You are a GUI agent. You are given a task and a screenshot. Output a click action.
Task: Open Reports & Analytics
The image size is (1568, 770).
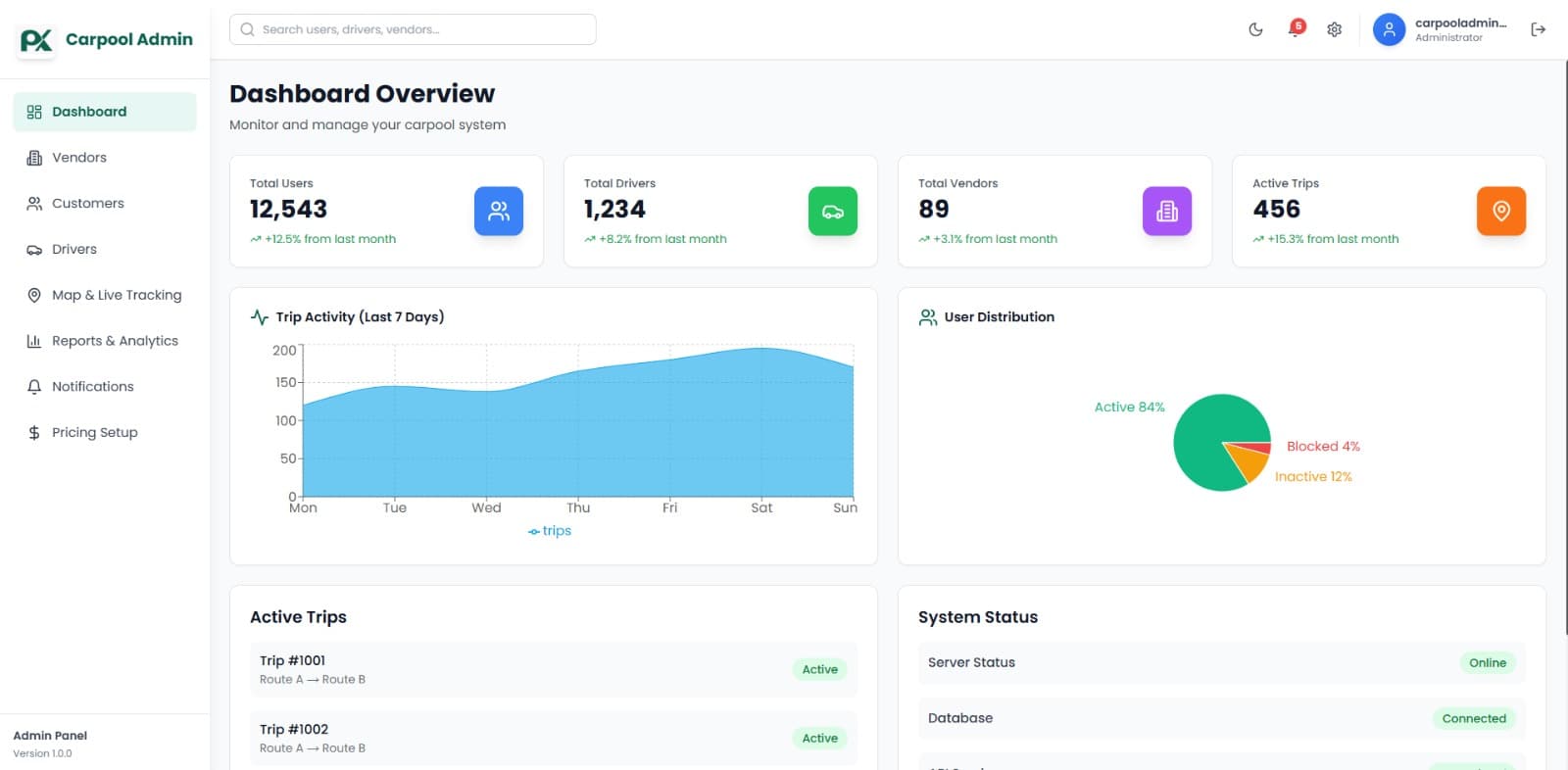coord(105,341)
